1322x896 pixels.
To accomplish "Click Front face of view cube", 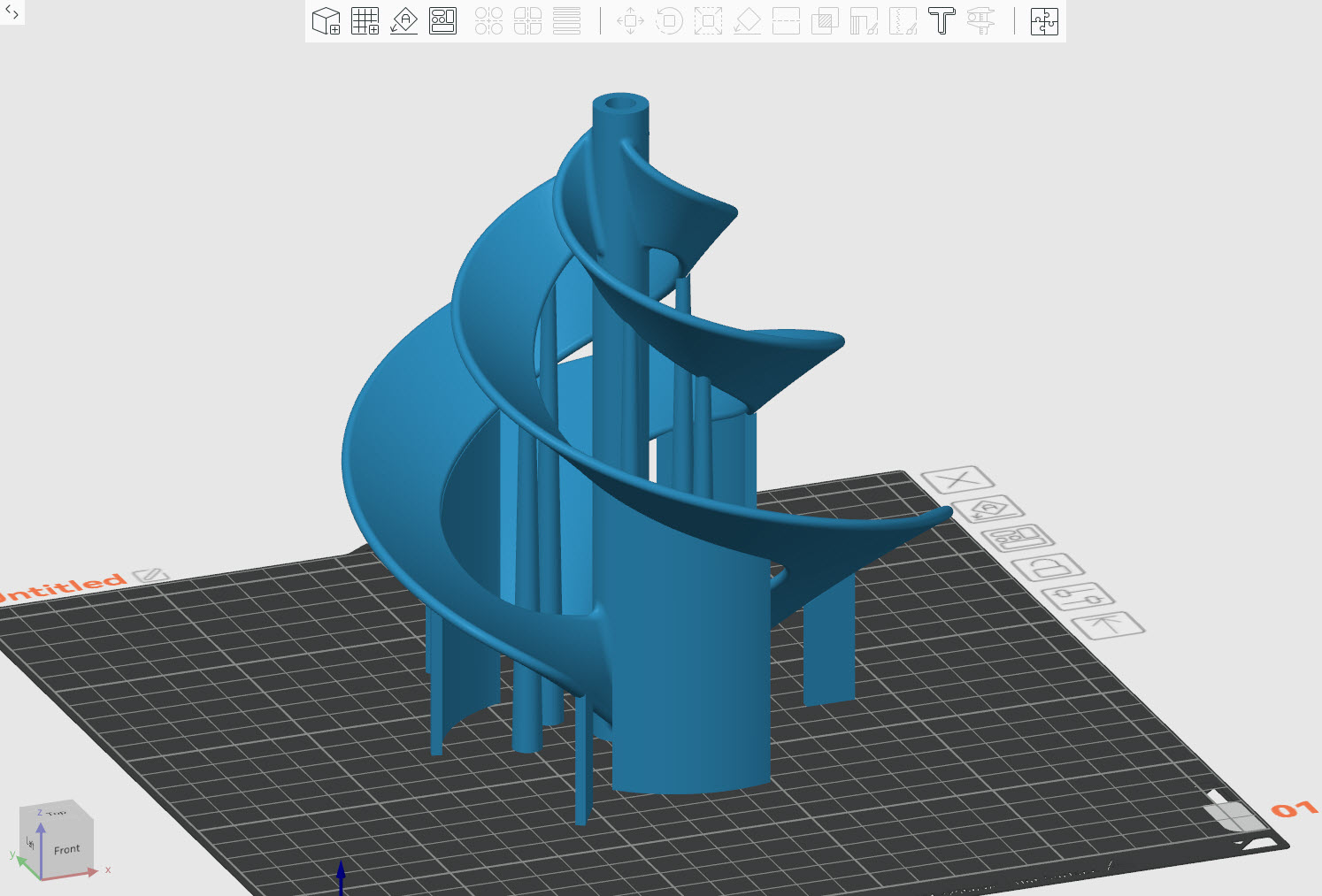I will coord(66,850).
